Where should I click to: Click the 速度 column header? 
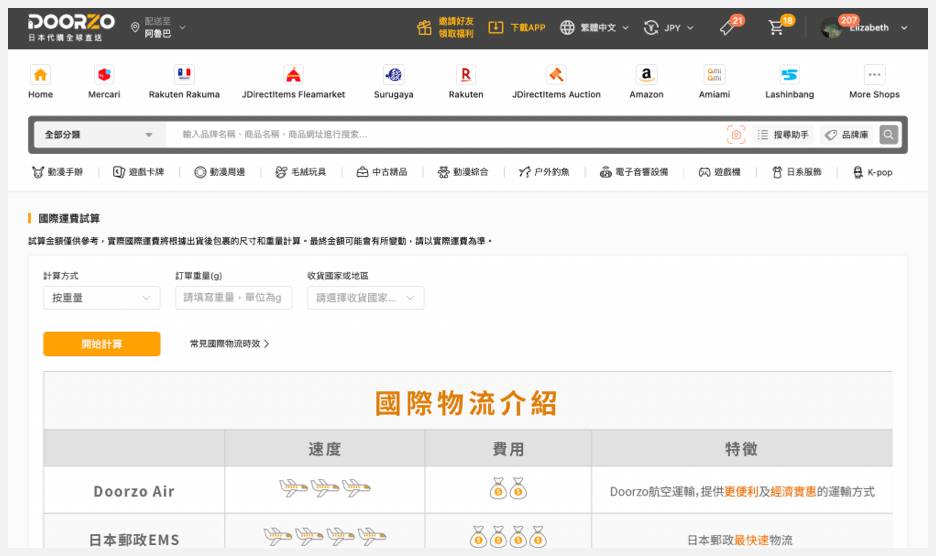[324, 449]
